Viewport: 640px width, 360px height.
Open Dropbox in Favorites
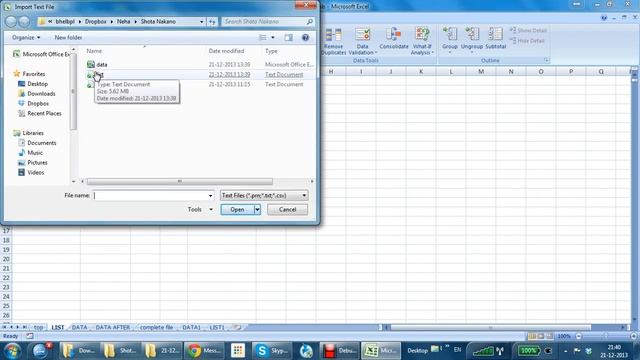point(33,104)
